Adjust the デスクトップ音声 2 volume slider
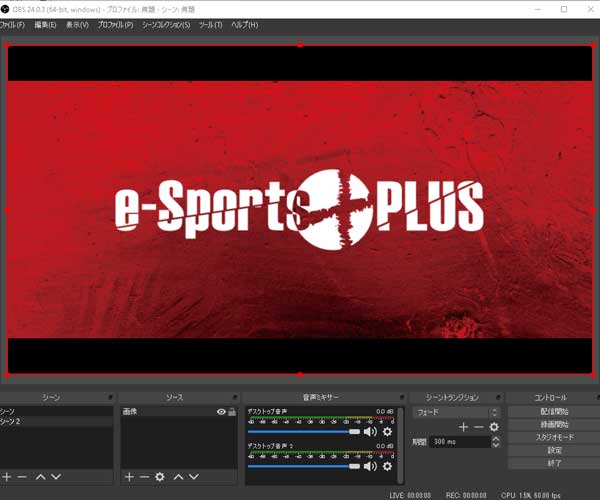This screenshot has width=600, height=500. tap(304, 466)
